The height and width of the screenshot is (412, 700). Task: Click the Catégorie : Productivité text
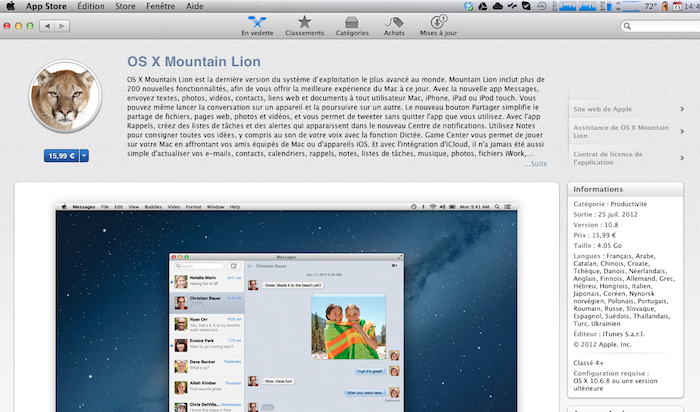point(610,204)
